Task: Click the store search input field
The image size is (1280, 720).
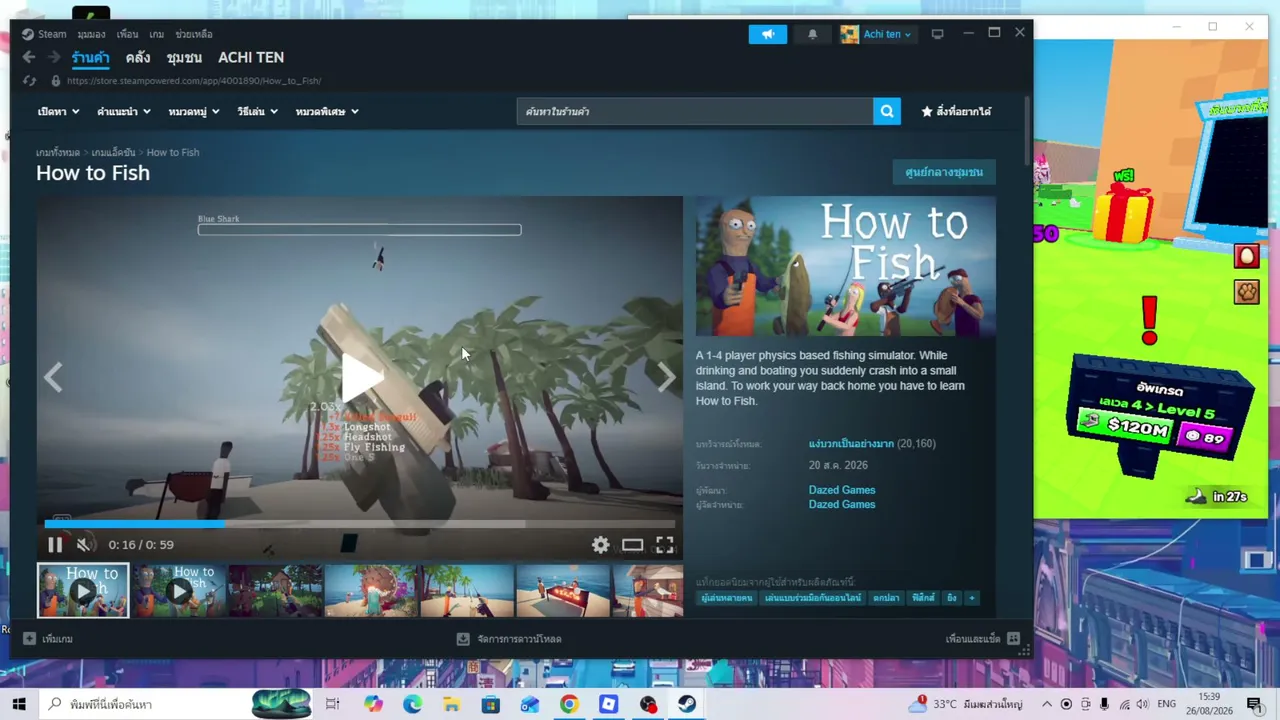Action: tap(695, 111)
